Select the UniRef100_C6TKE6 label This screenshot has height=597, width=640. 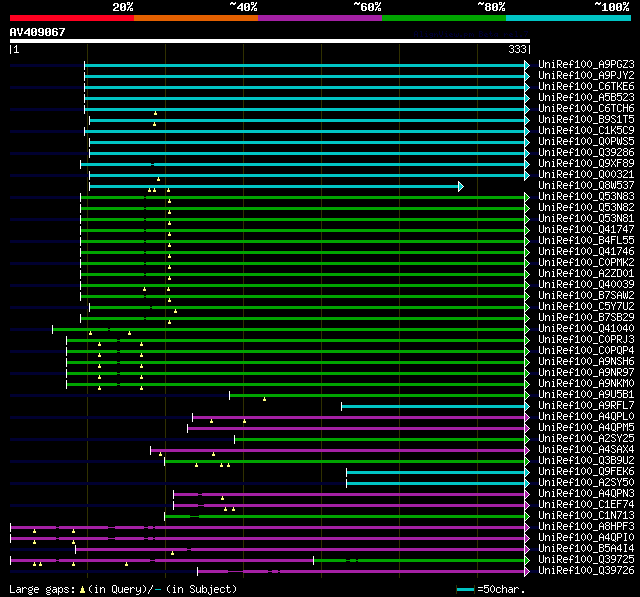586,87
